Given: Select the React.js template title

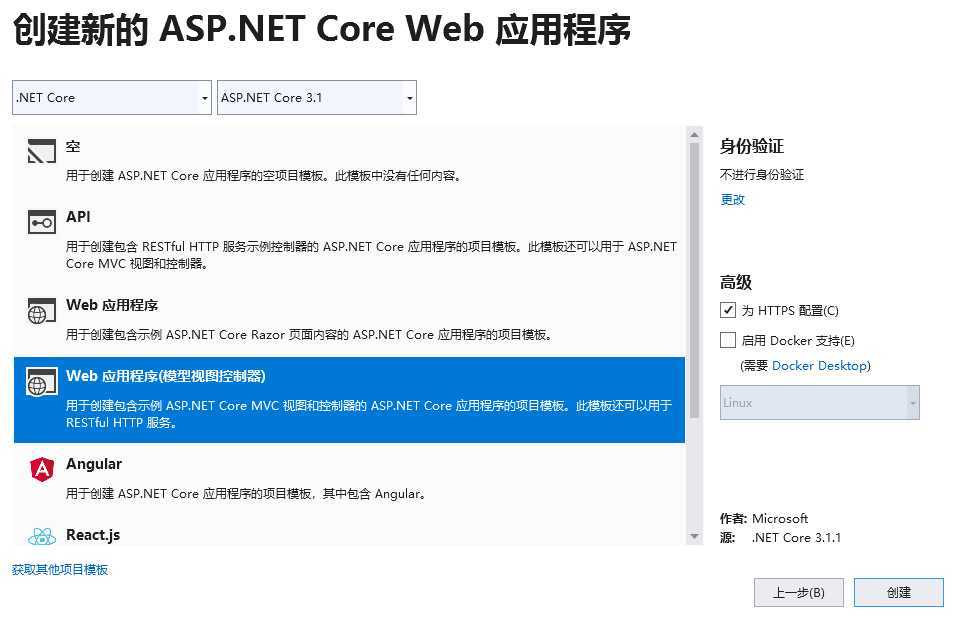Looking at the screenshot, I should click(93, 535).
